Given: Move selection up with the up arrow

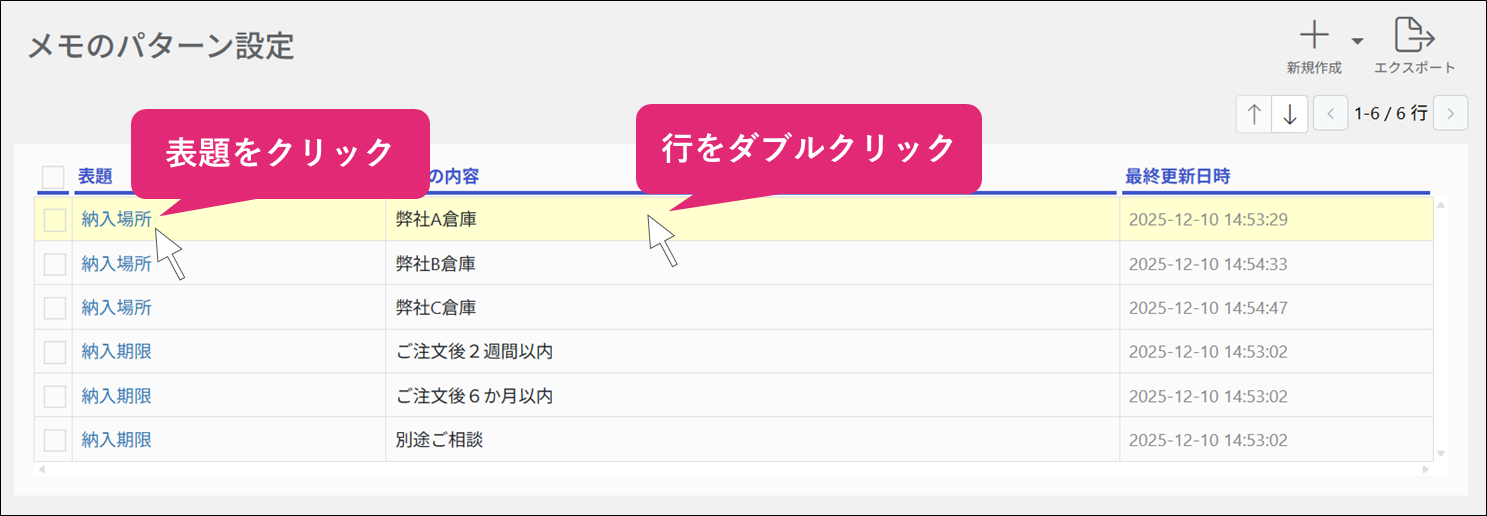Looking at the screenshot, I should click(x=1254, y=114).
